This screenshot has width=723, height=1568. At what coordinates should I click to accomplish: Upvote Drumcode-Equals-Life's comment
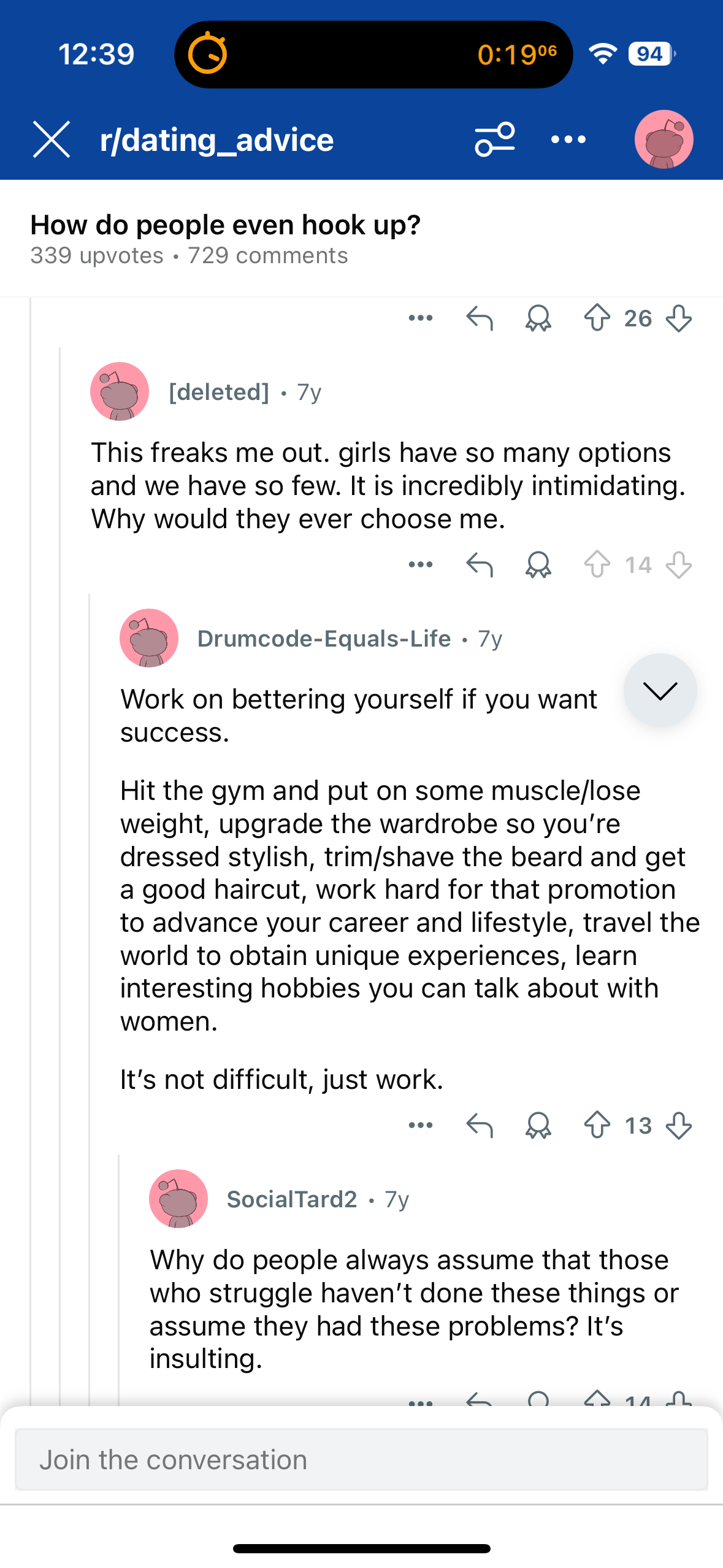click(x=597, y=1125)
